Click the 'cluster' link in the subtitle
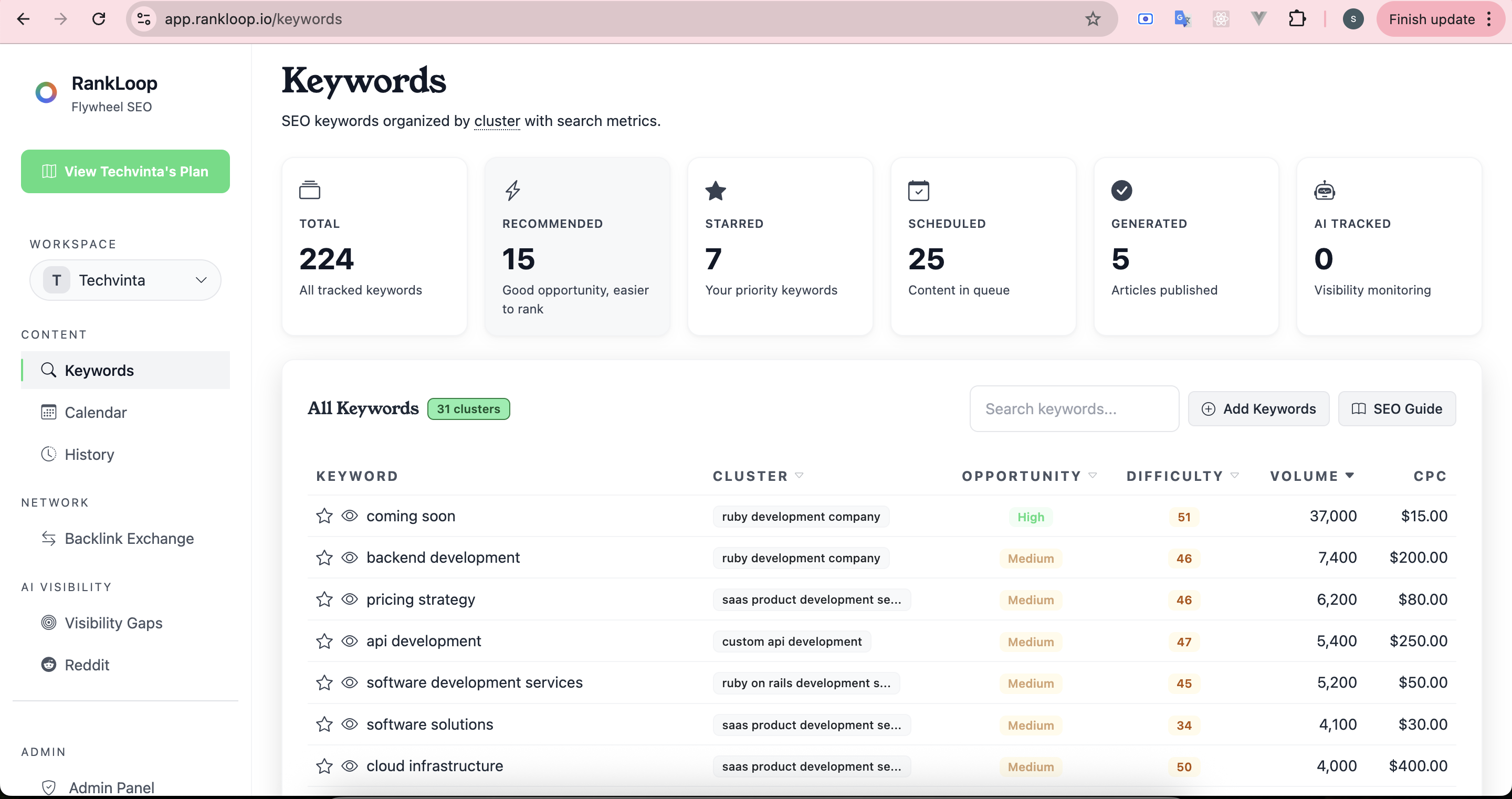This screenshot has width=1512, height=799. coord(497,121)
